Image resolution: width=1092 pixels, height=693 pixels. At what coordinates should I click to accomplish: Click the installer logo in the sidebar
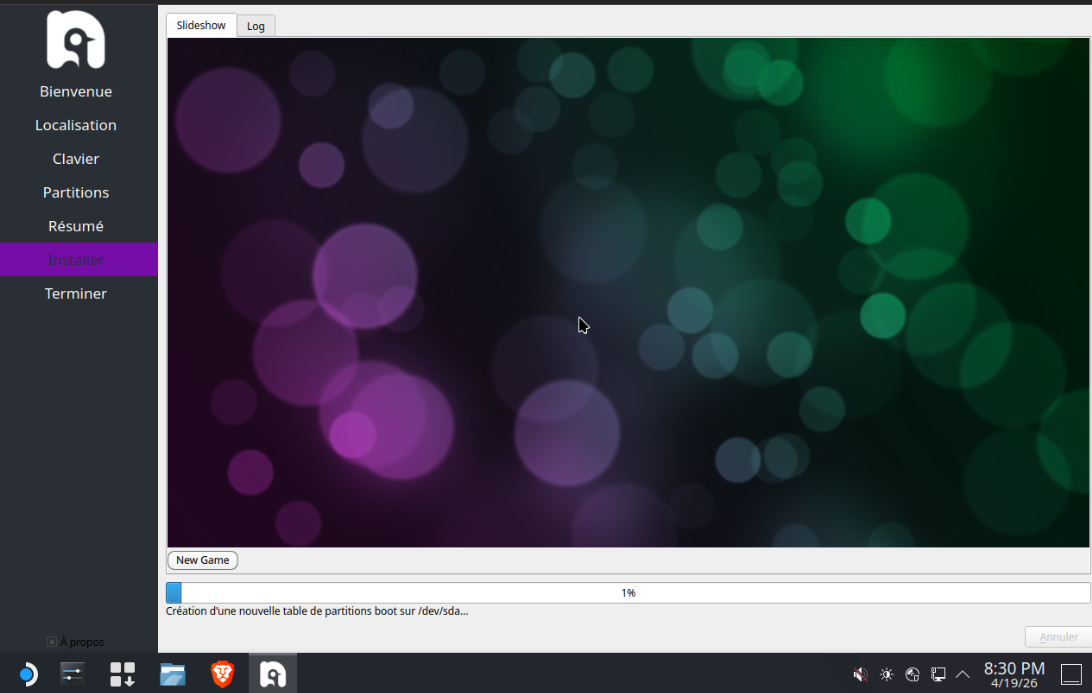point(76,40)
